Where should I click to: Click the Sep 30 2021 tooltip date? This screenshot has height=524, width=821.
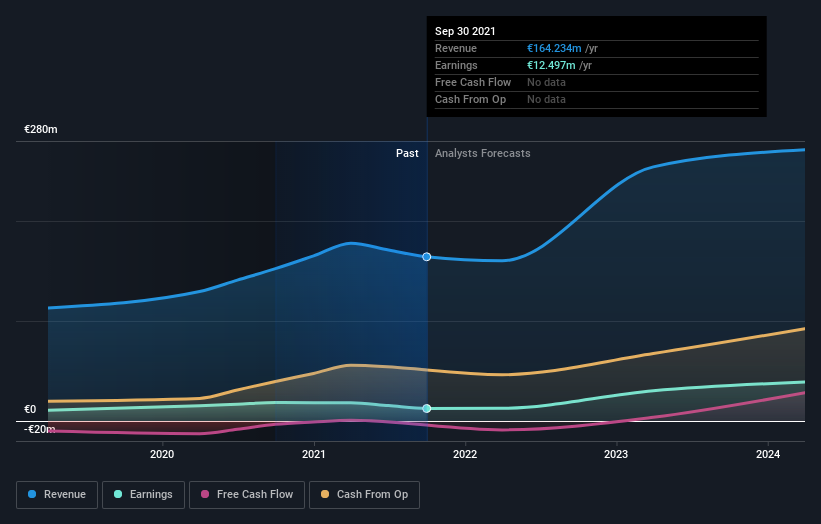point(465,31)
